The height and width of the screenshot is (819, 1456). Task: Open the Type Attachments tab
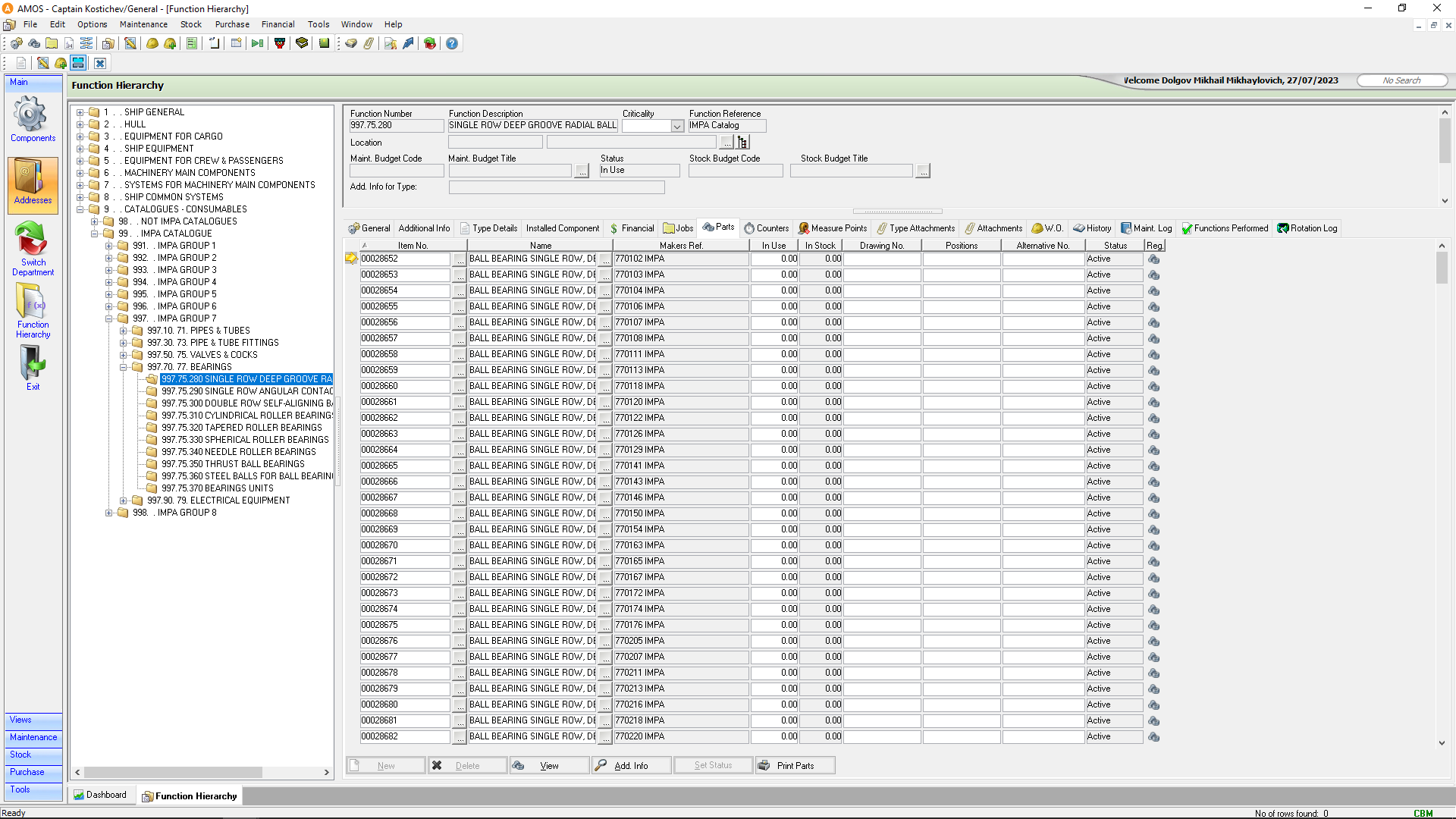click(x=916, y=228)
